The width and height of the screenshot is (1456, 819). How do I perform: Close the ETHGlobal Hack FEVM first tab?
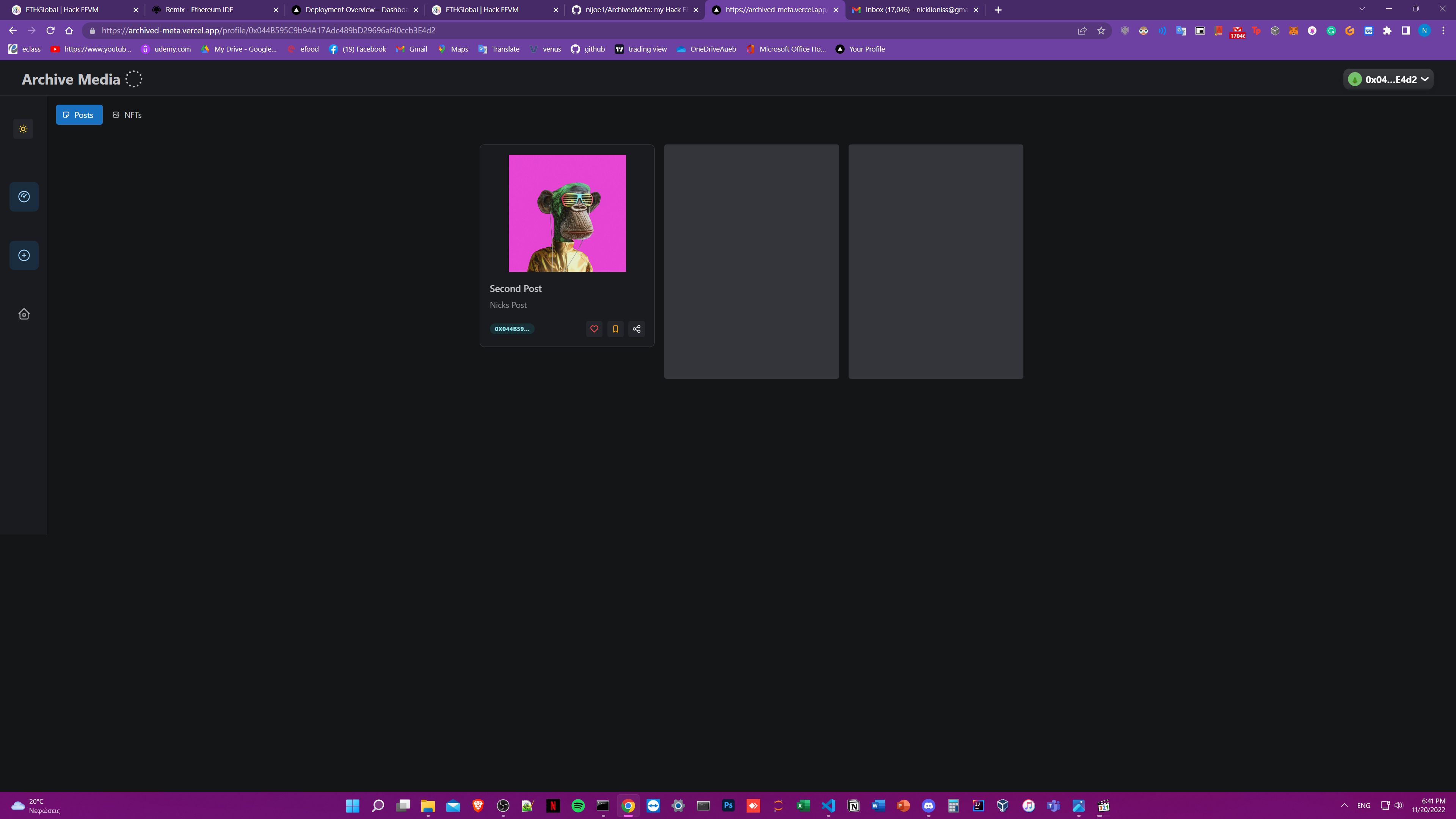click(x=136, y=9)
